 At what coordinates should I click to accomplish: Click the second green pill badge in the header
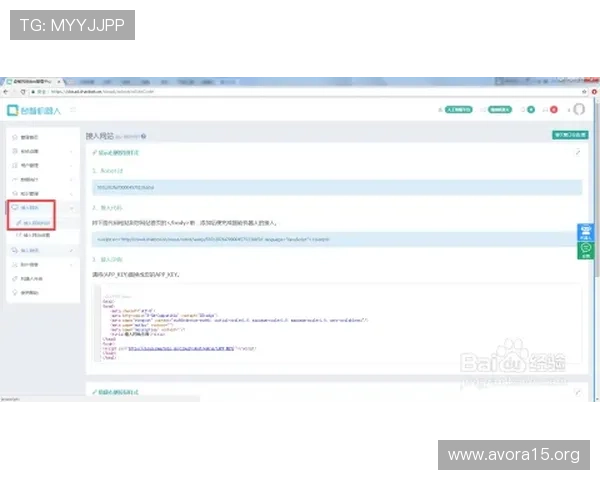(x=499, y=110)
